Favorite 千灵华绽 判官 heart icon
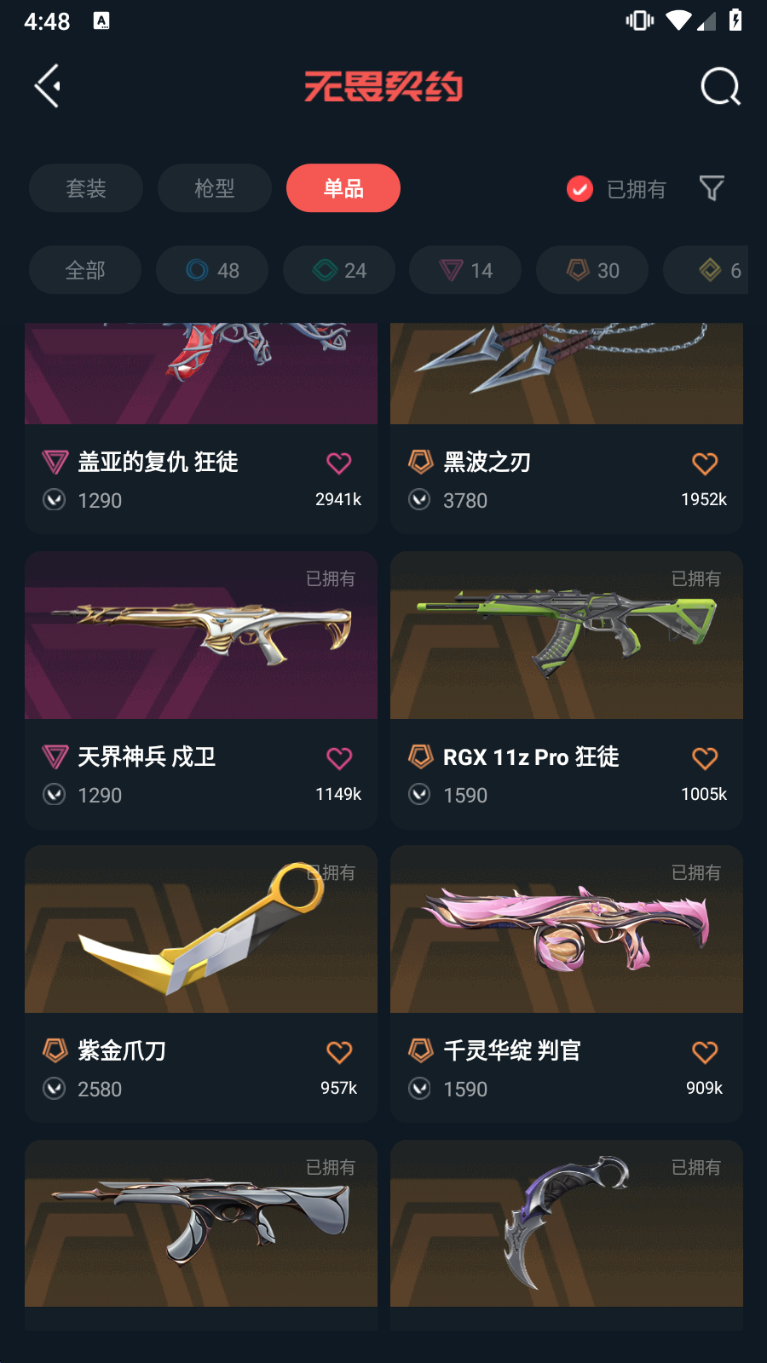Screen dimensions: 767x1363 point(705,1052)
